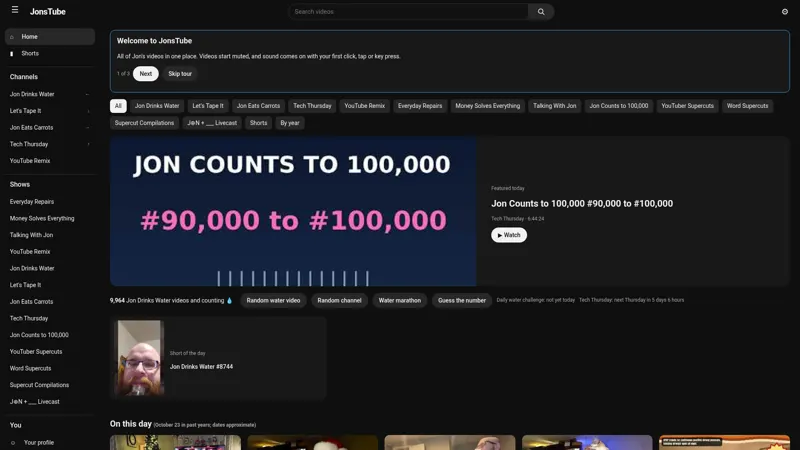Dismiss the welcome tour with Skip tour
The height and width of the screenshot is (450, 800).
[x=180, y=74]
